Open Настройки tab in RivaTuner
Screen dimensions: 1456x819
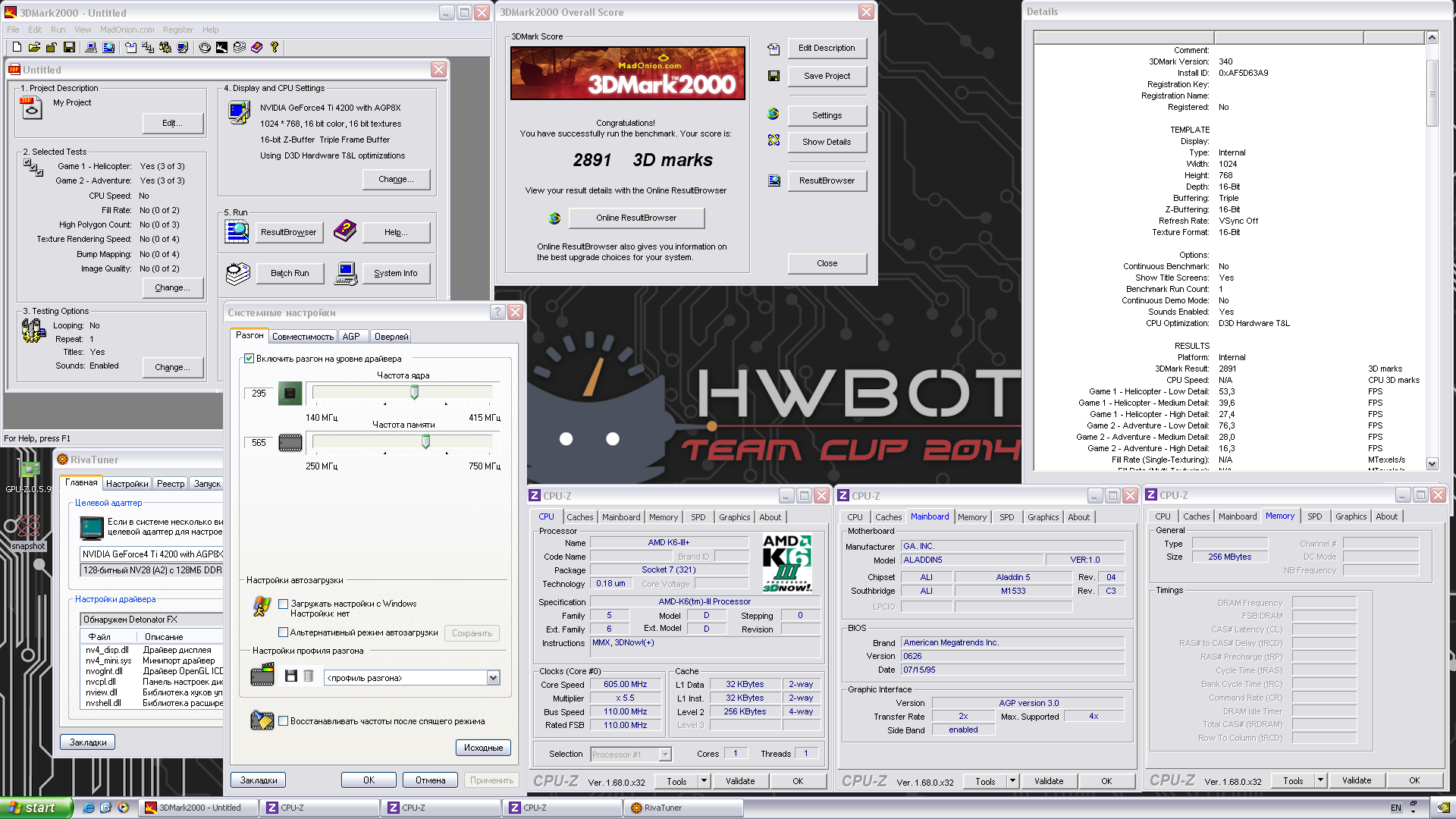tap(127, 483)
